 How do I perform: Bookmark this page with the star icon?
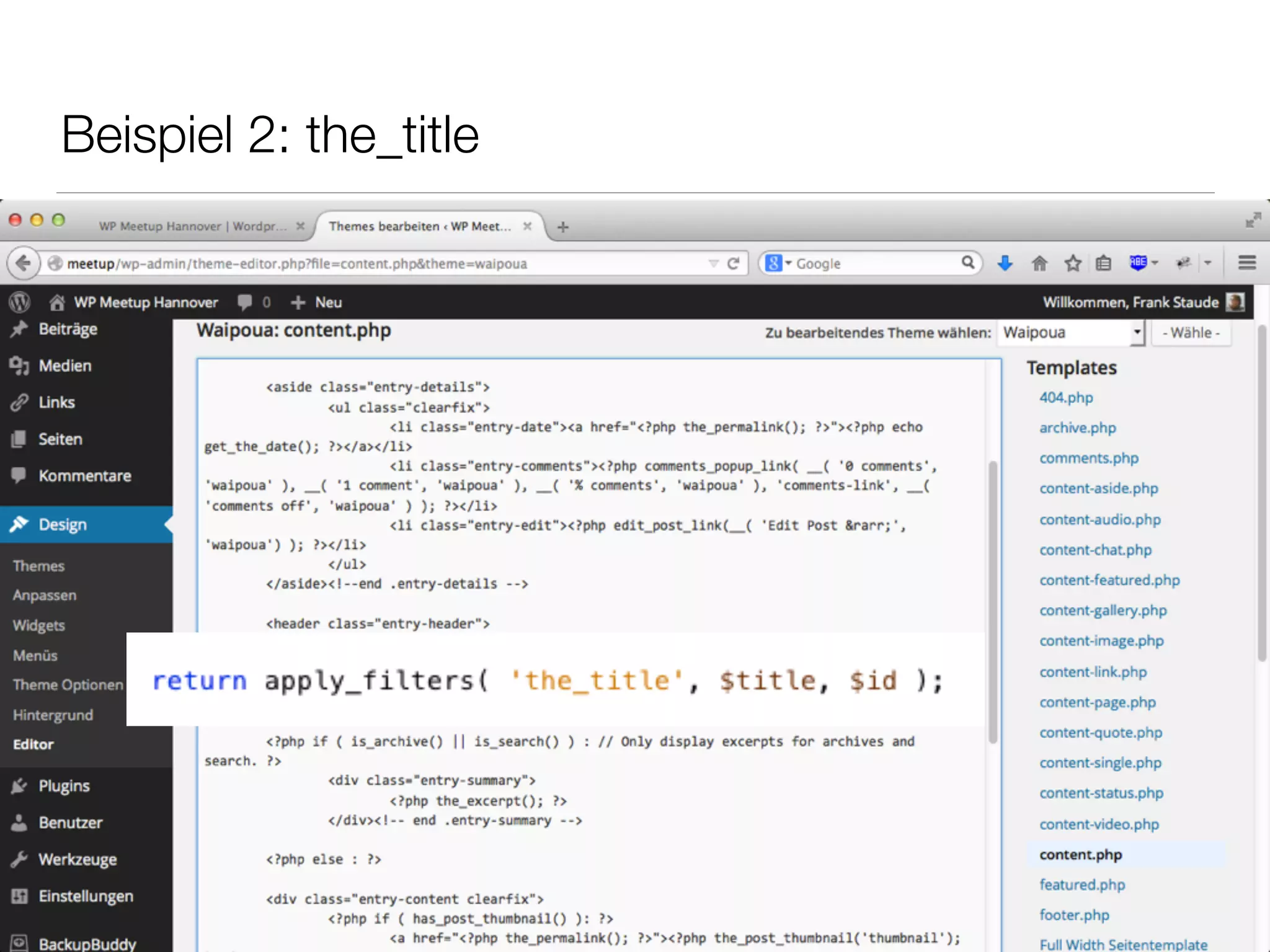point(1073,263)
